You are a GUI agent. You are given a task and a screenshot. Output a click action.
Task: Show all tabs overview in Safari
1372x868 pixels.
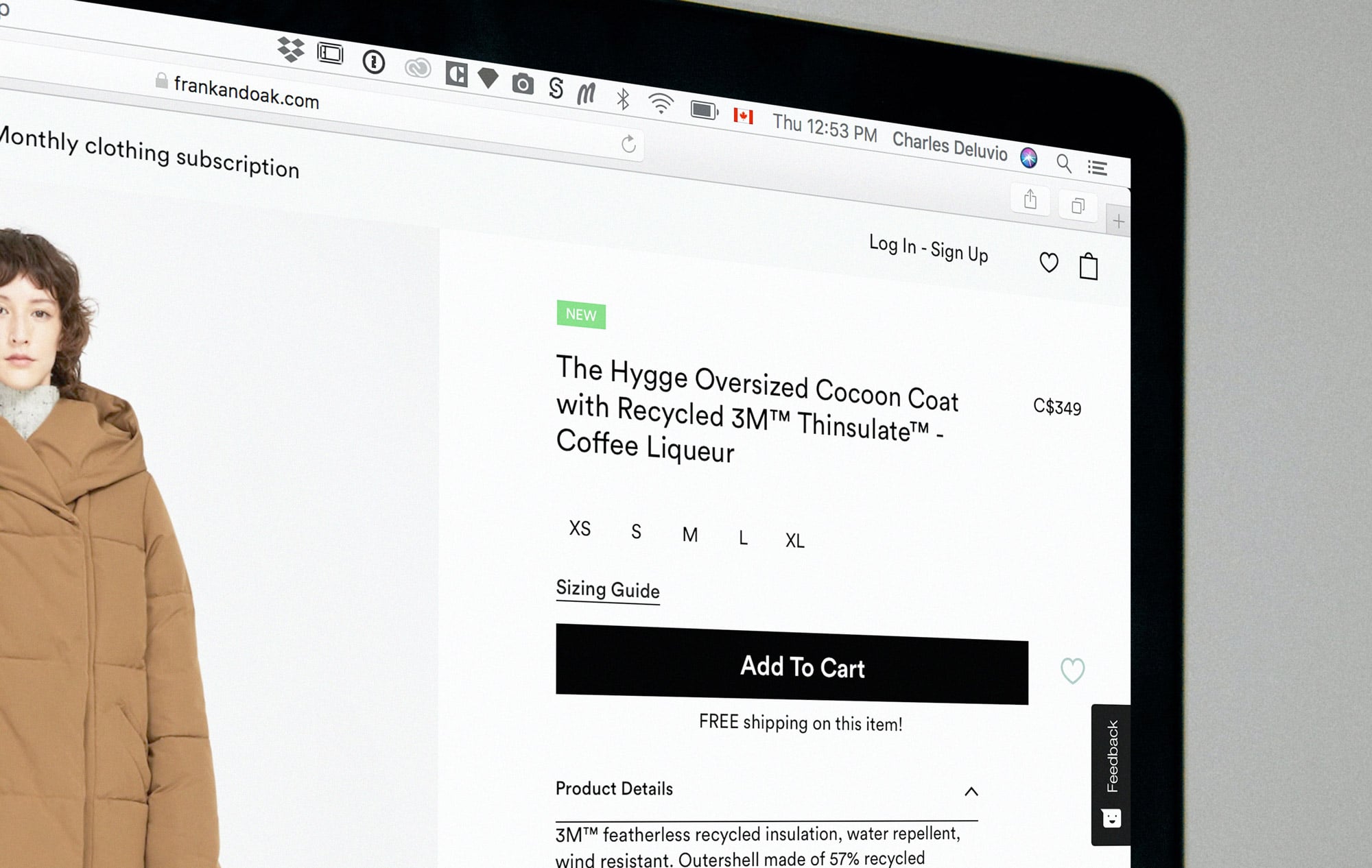coord(1078,206)
